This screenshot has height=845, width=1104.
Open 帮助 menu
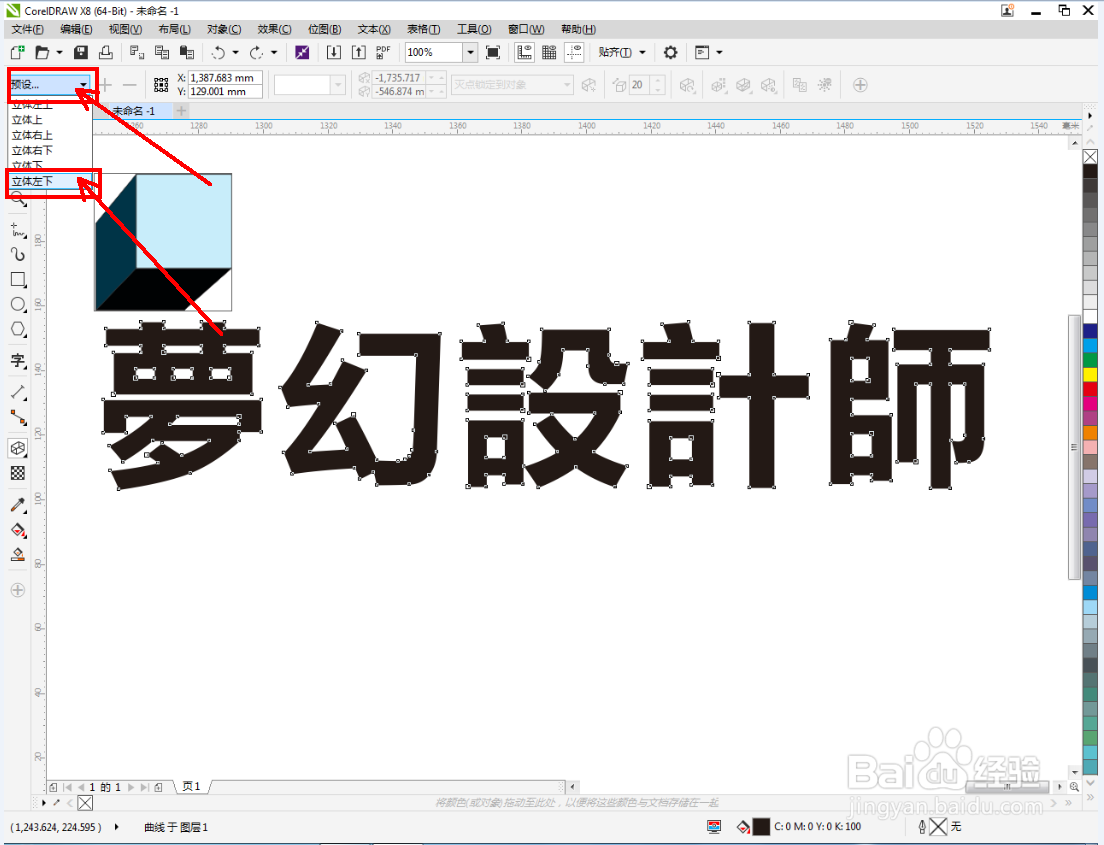point(578,29)
